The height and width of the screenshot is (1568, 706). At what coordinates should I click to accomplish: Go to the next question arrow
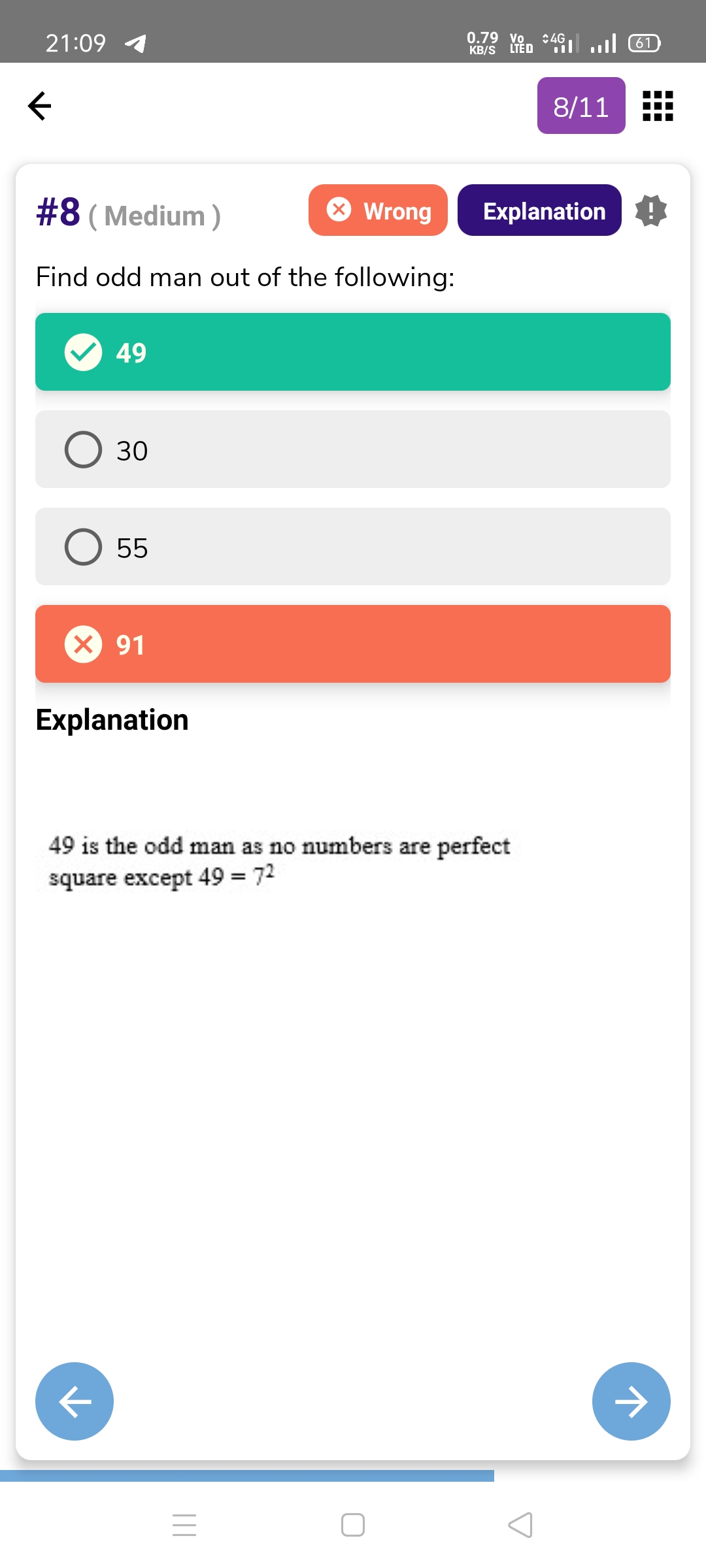coord(631,1401)
